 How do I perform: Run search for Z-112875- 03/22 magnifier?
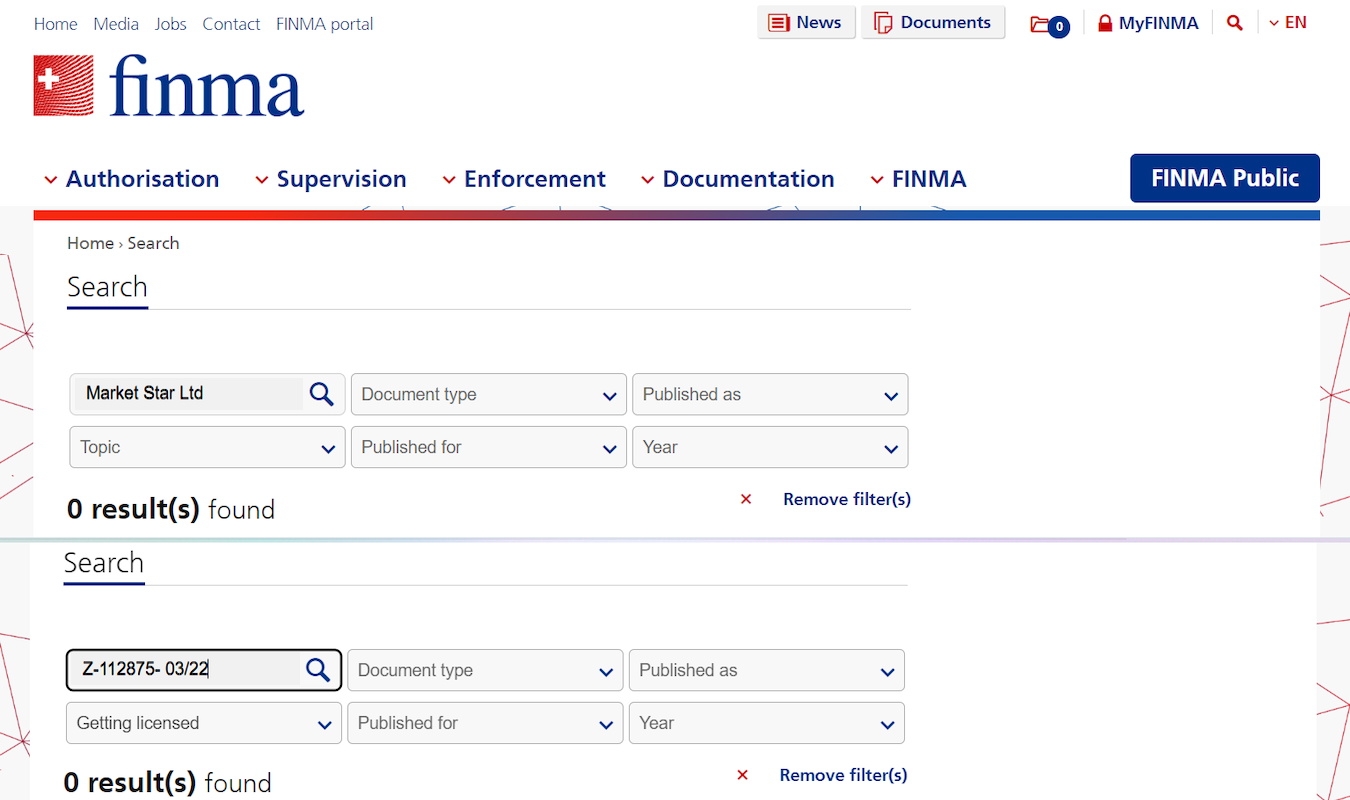click(318, 670)
